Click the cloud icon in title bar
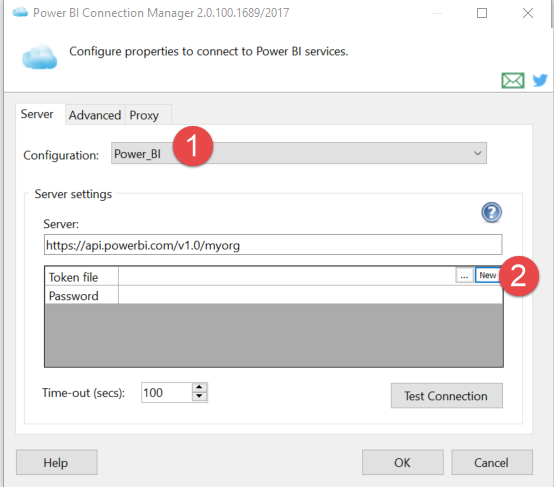The height and width of the screenshot is (487, 554). (20, 13)
